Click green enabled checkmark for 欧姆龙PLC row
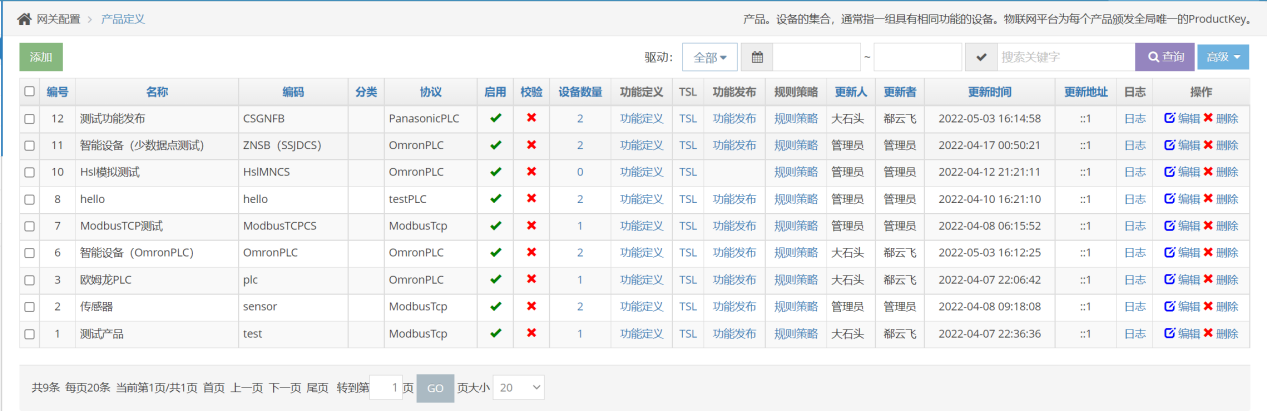This screenshot has width=1267, height=411. click(495, 280)
